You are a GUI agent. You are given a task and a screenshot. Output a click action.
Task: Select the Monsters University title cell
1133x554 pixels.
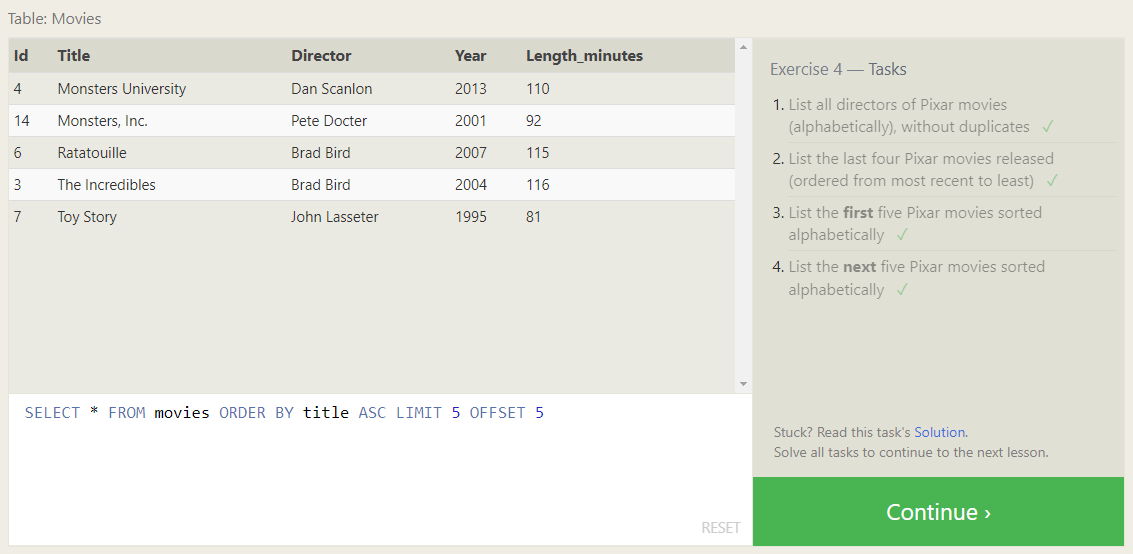click(121, 89)
